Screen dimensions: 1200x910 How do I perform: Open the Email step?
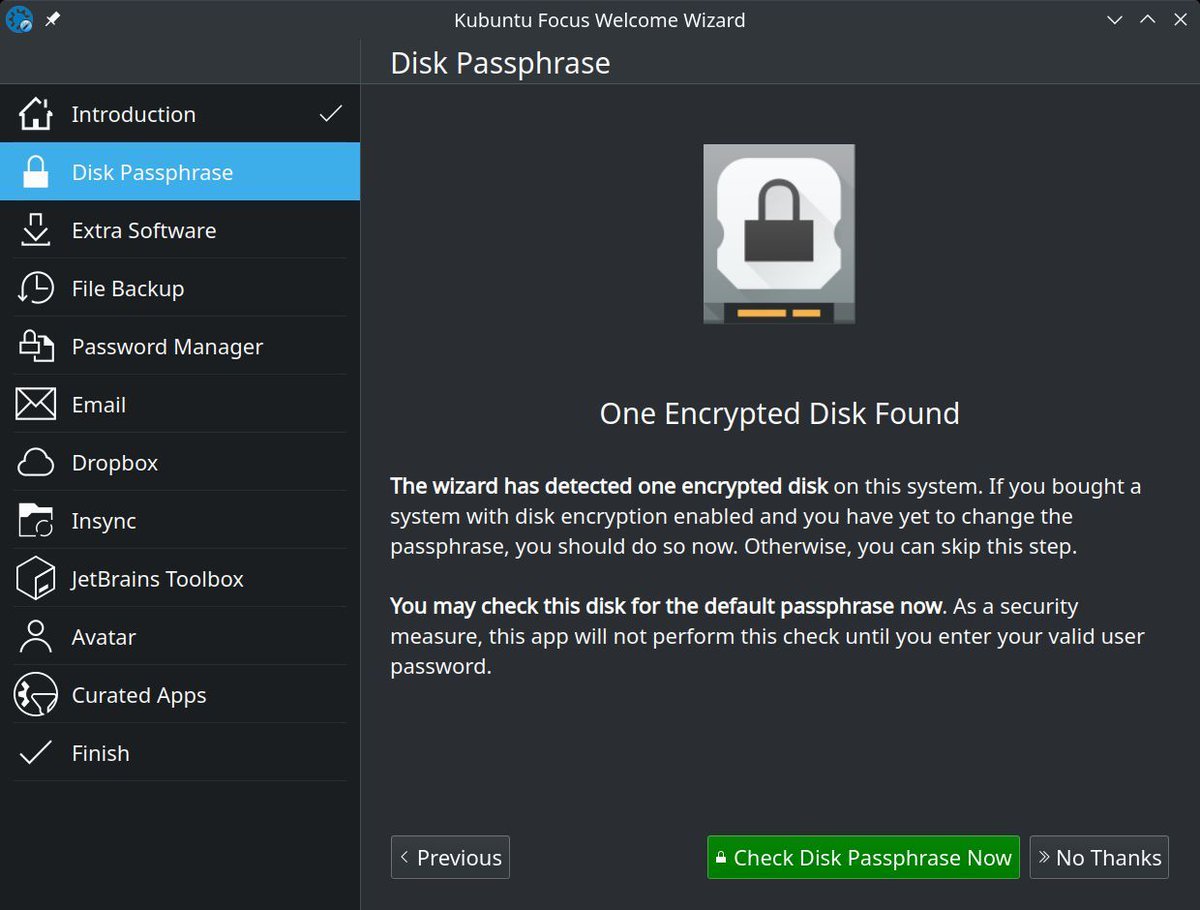coord(180,404)
